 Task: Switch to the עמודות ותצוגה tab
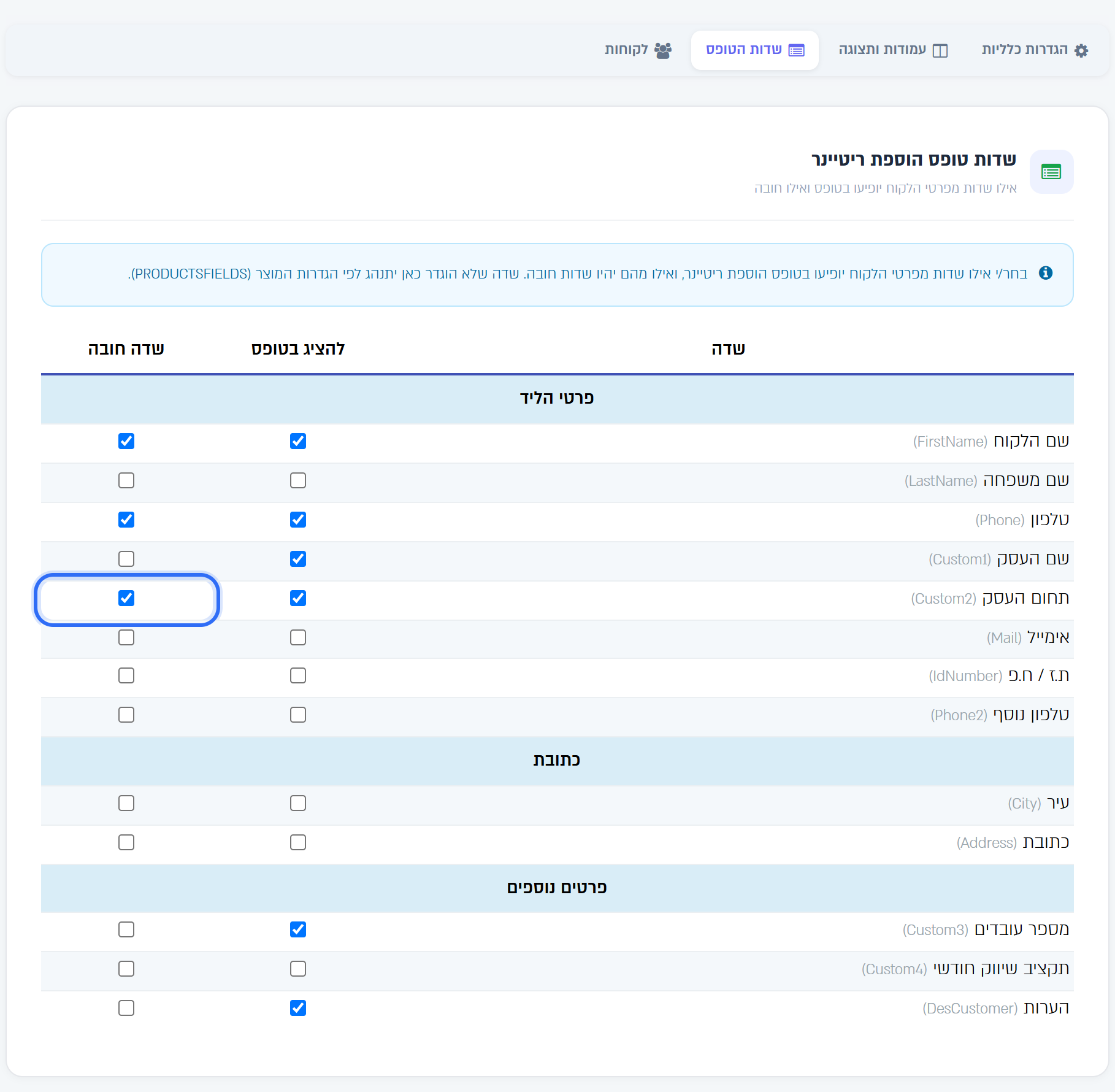893,50
